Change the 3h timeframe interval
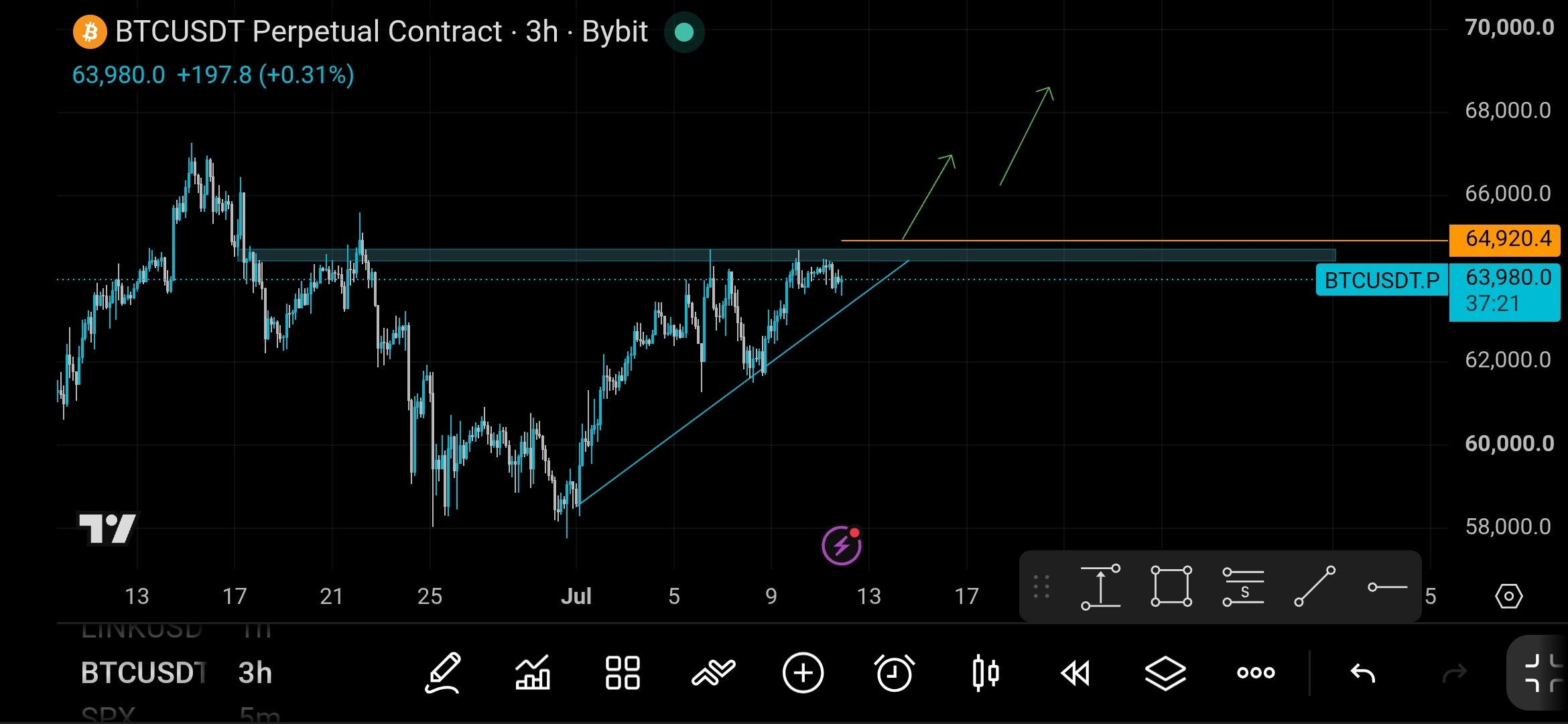The height and width of the screenshot is (724, 1568). point(255,672)
